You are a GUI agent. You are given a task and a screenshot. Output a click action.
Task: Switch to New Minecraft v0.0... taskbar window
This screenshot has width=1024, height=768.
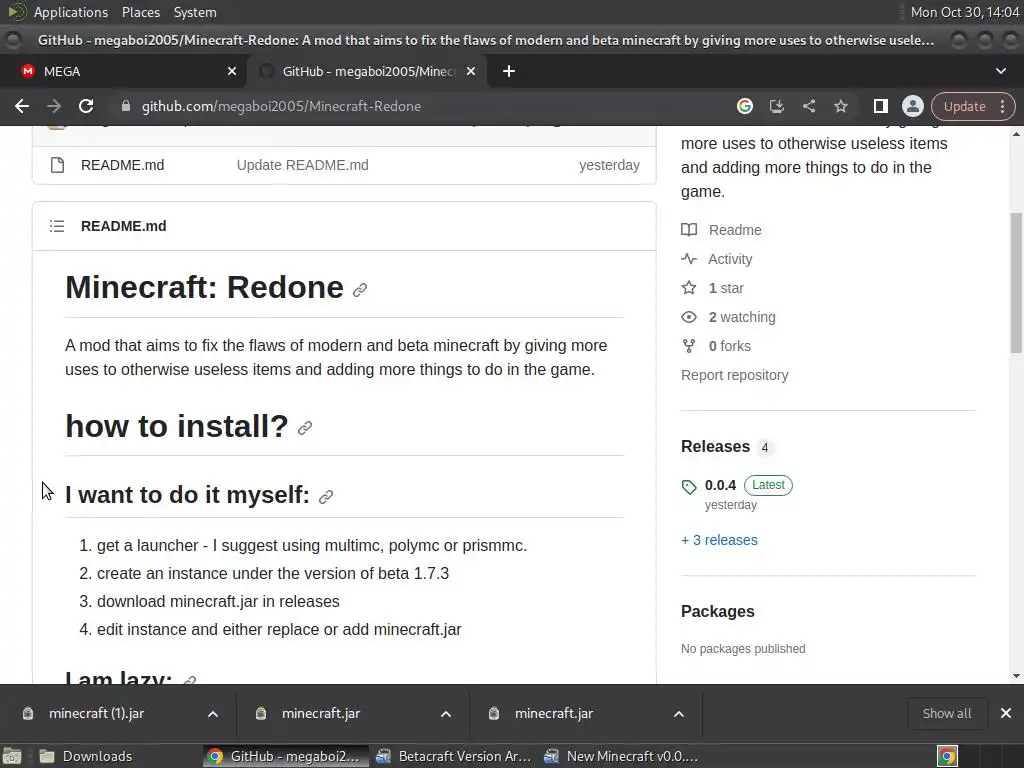click(622, 756)
